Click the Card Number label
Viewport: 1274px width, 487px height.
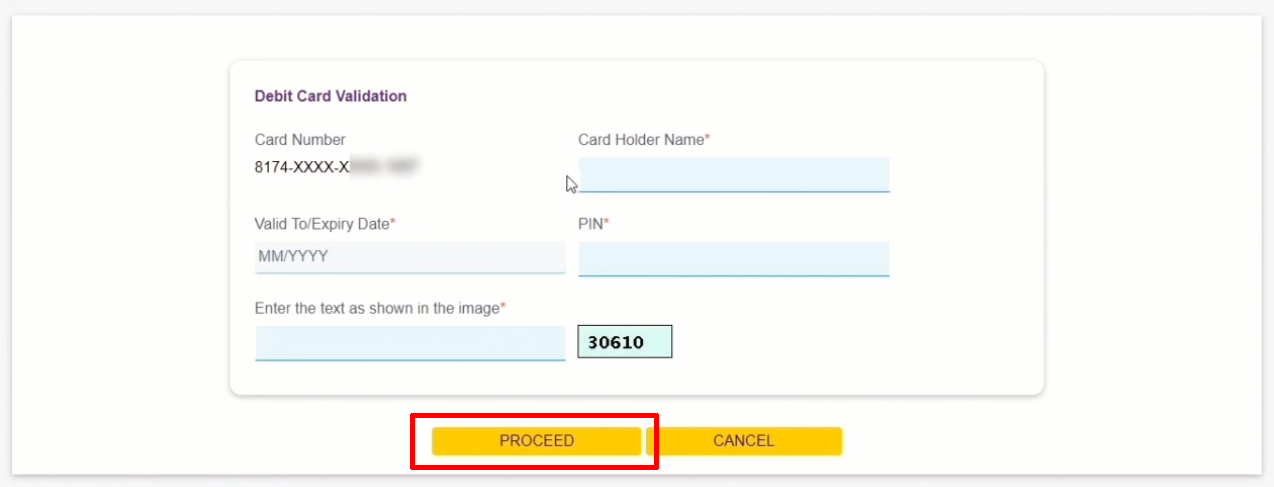300,140
